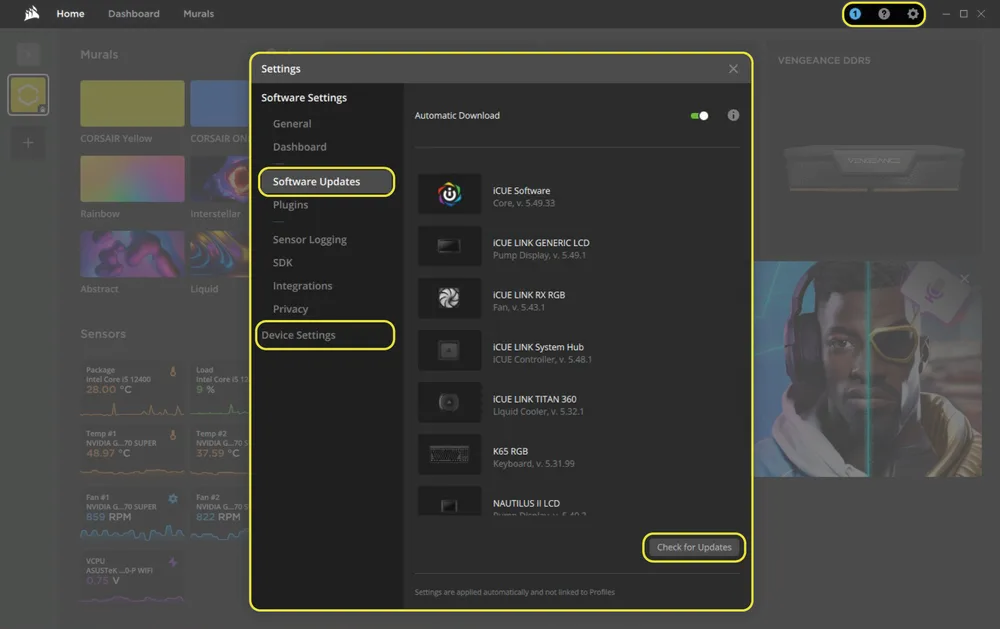Select the CORSAIR Yellow mural swatch
The image size is (1000, 629).
[132, 103]
